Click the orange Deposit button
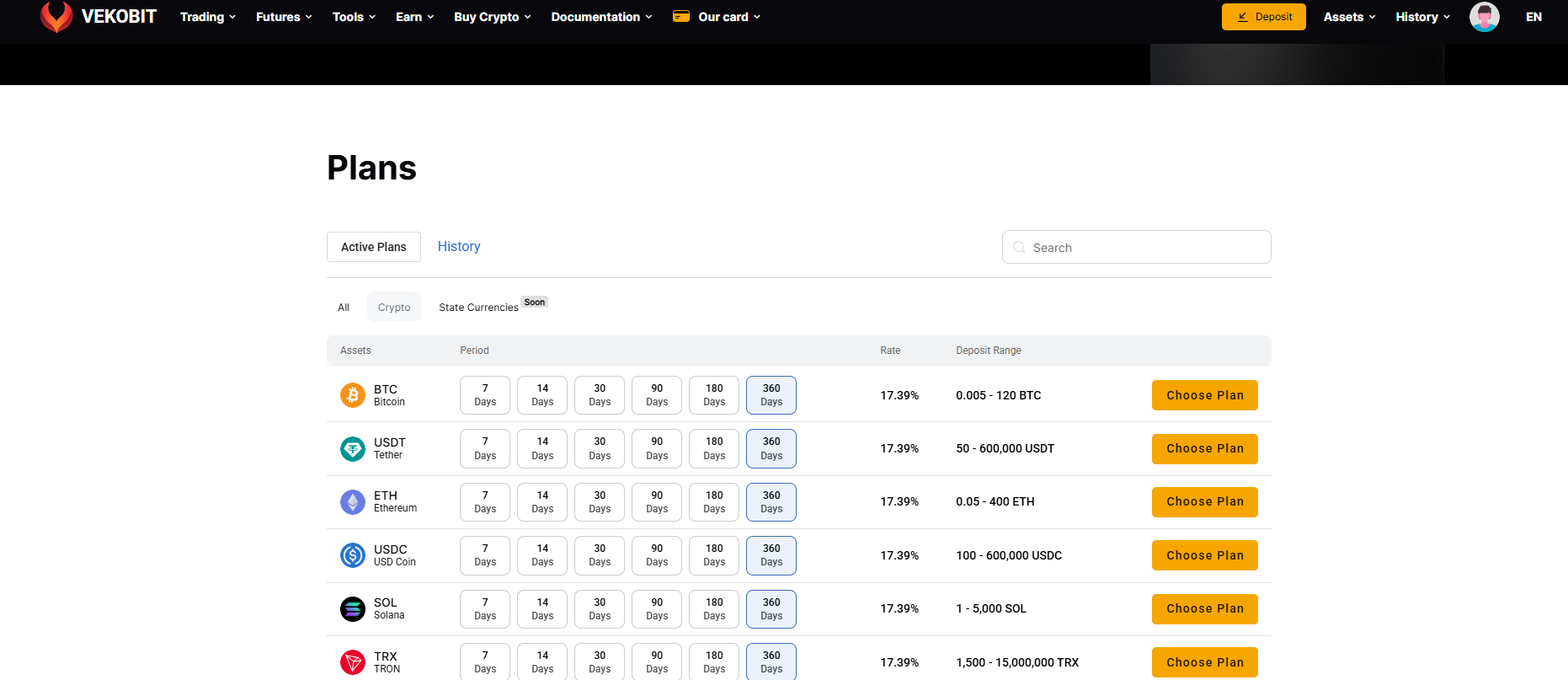The width and height of the screenshot is (1568, 680). [1263, 17]
